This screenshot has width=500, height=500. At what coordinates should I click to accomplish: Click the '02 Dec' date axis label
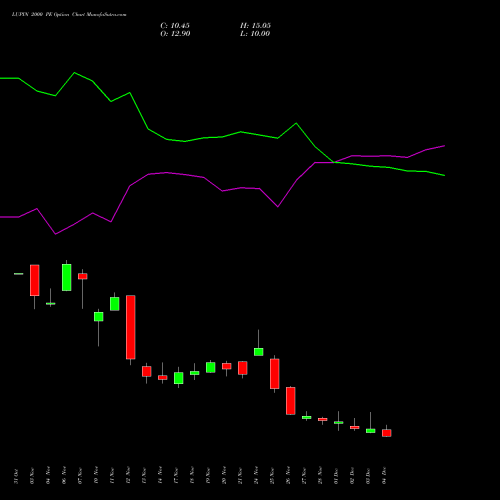tap(352, 476)
